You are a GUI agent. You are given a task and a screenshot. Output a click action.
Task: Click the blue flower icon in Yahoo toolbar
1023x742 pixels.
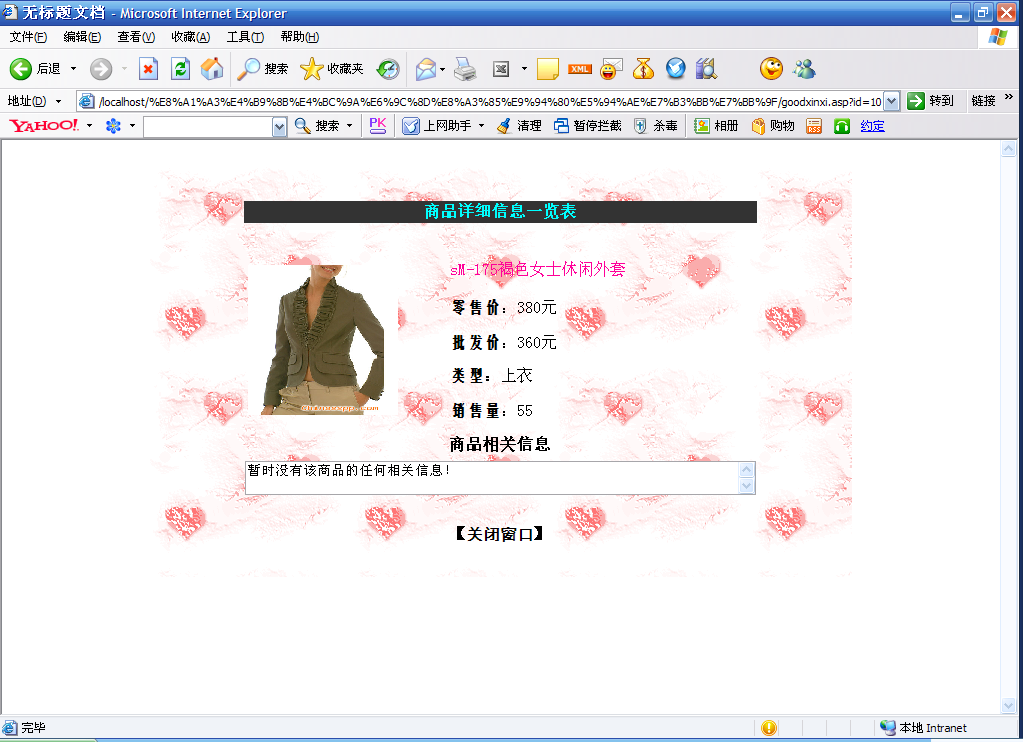tap(113, 125)
